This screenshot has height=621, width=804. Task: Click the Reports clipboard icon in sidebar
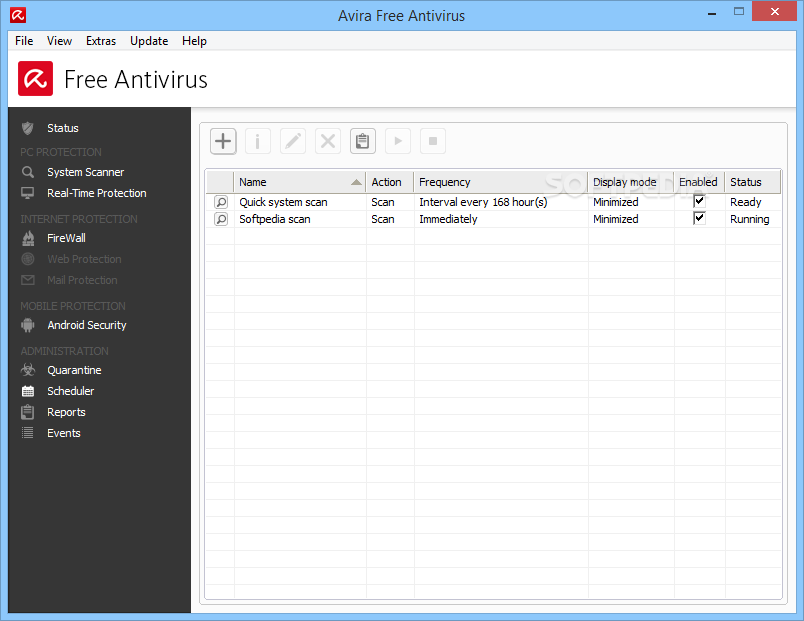pyautogui.click(x=28, y=412)
